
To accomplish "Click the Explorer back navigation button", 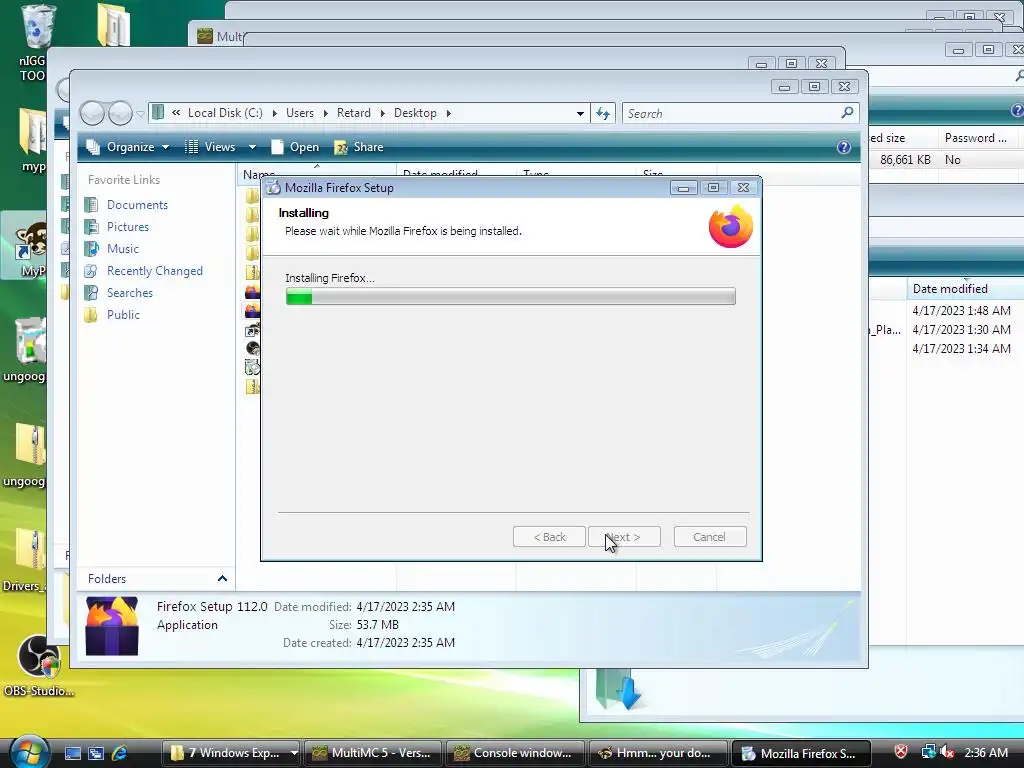I will (92, 114).
